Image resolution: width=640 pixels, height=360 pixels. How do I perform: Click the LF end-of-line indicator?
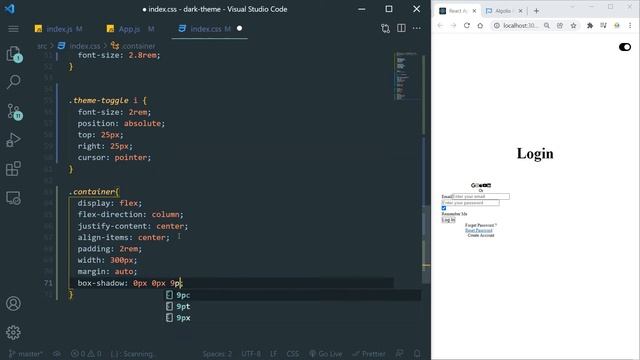pyautogui.click(x=273, y=354)
